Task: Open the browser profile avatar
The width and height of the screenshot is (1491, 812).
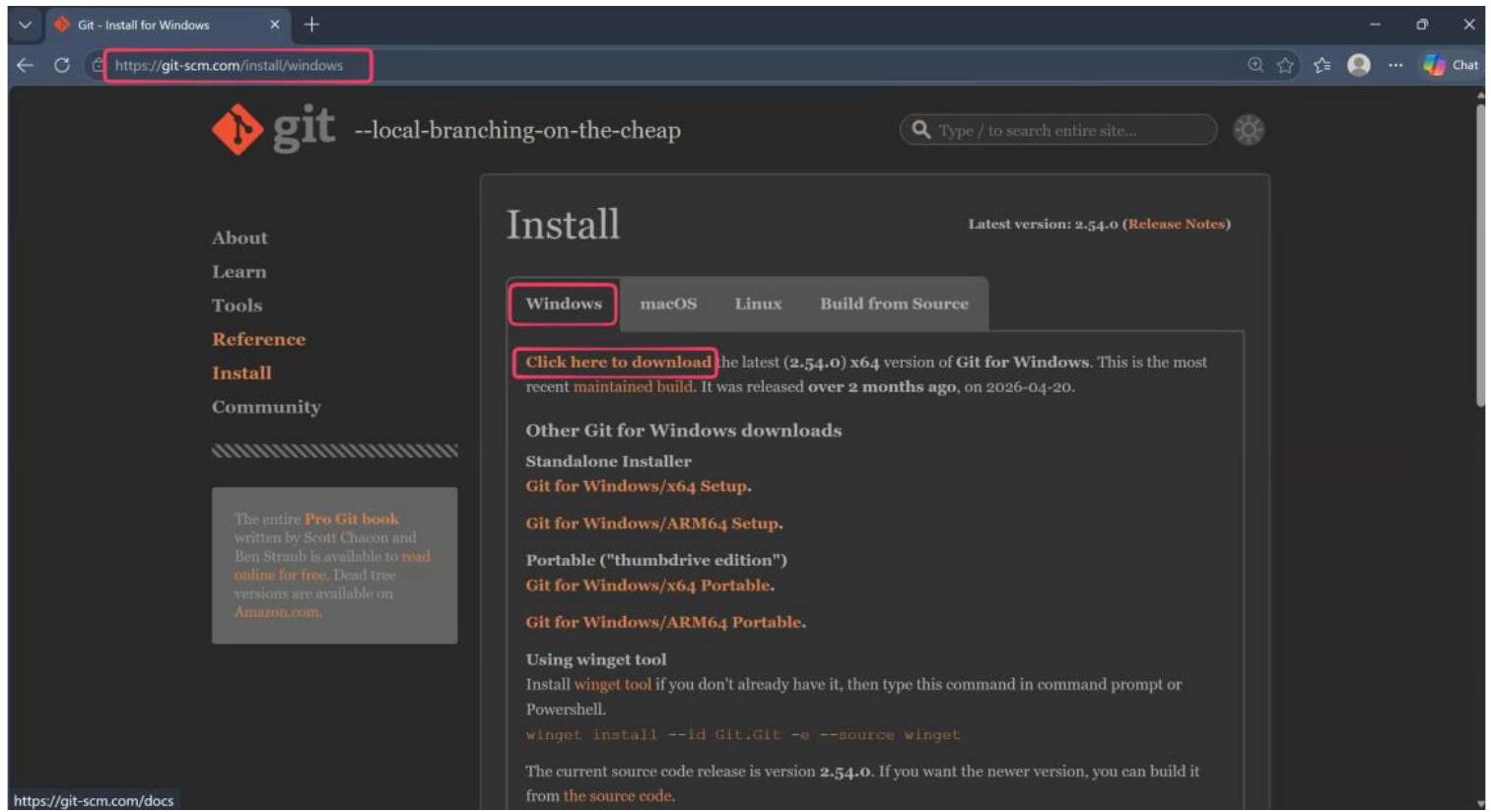Action: coord(1359,65)
